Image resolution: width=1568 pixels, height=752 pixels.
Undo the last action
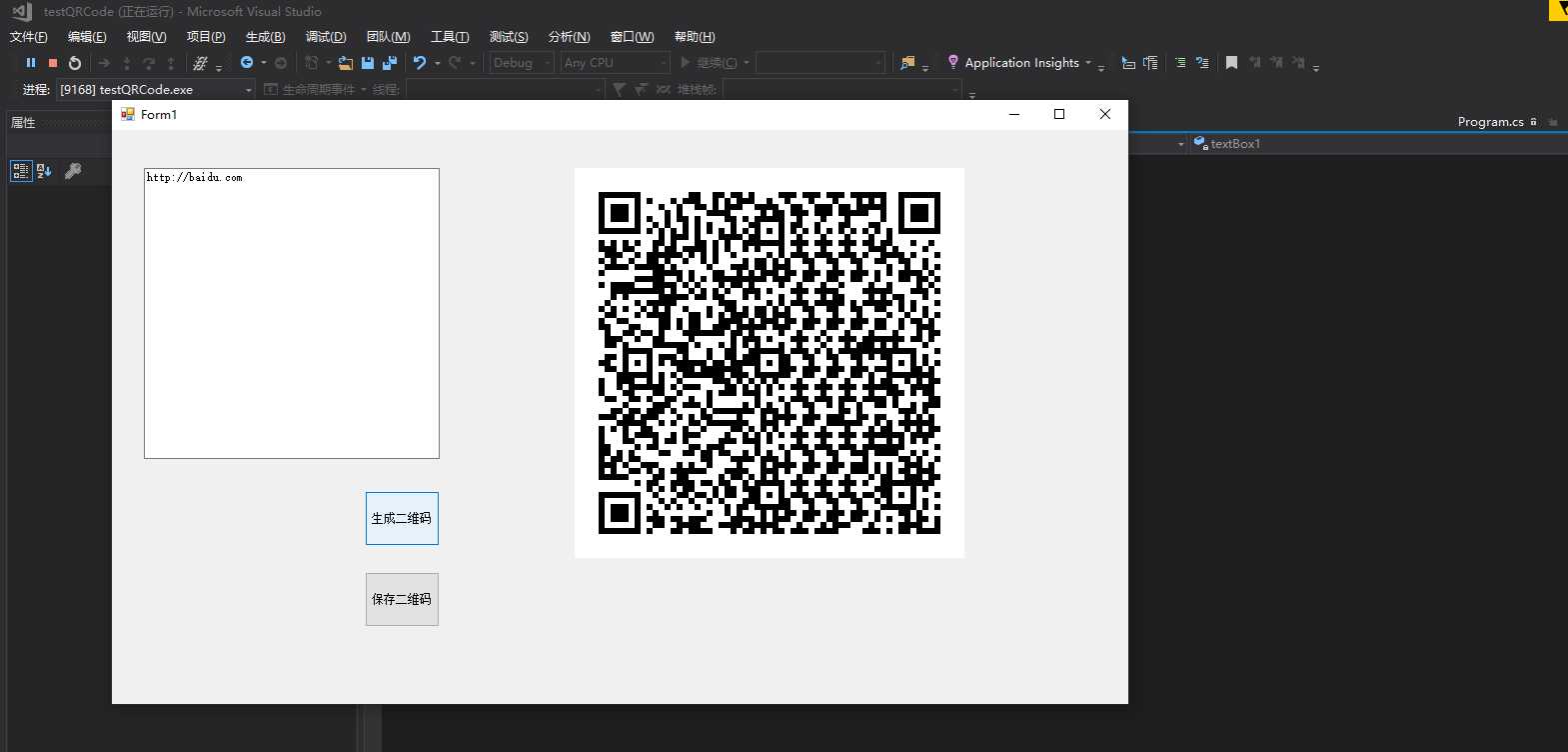click(x=420, y=63)
